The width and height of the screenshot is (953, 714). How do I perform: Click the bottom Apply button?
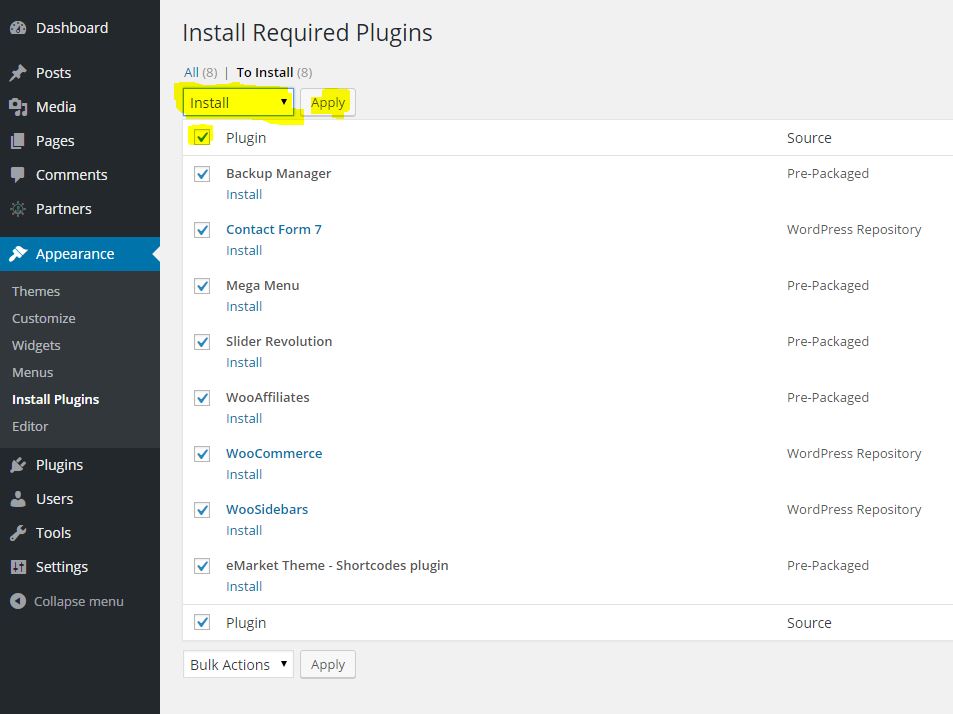[328, 664]
